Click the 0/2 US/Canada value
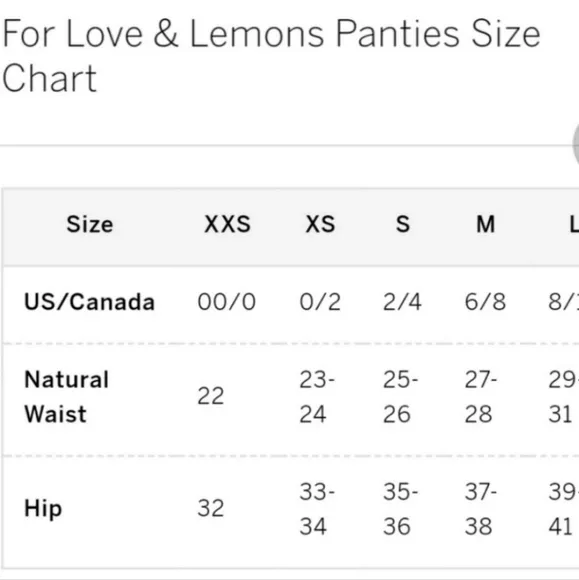 point(320,302)
